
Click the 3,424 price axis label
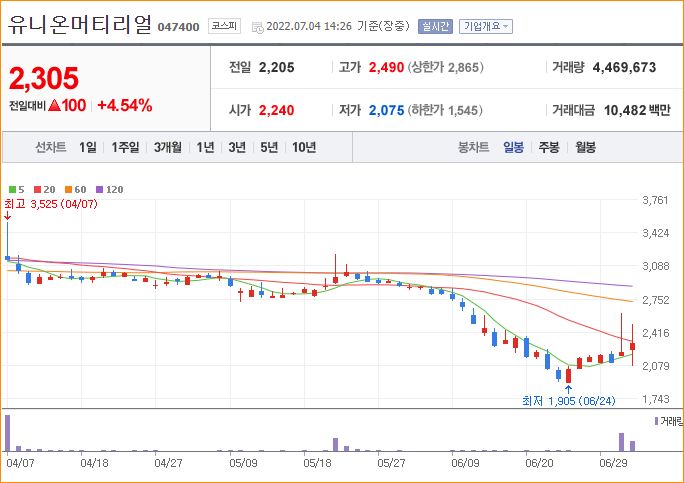point(656,233)
